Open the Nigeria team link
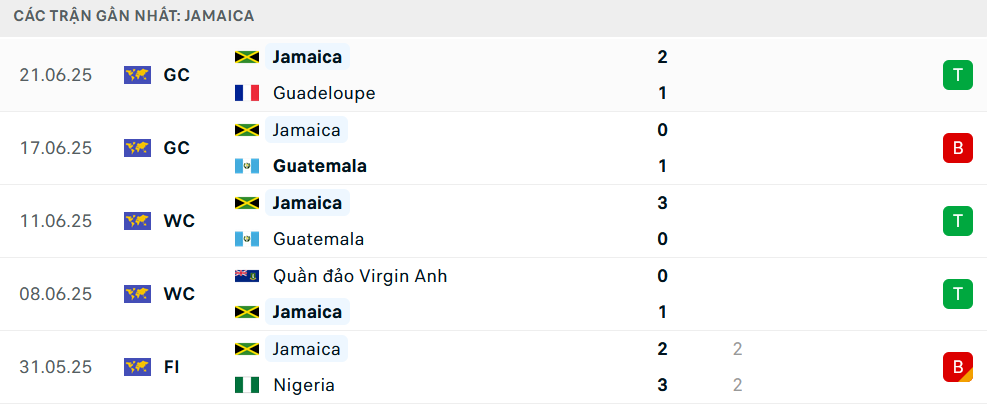Image resolution: width=987 pixels, height=407 pixels. 304,385
